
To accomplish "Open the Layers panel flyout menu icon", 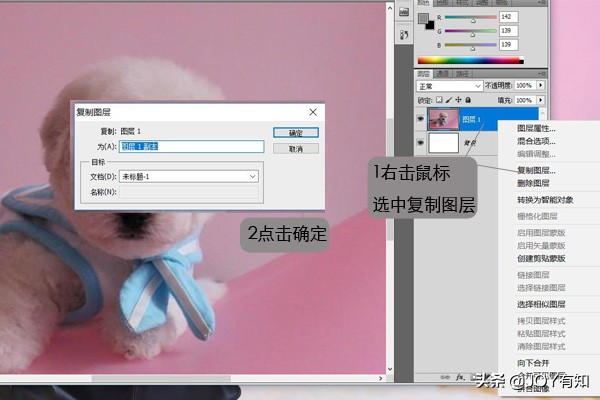I will pyautogui.click(x=541, y=73).
